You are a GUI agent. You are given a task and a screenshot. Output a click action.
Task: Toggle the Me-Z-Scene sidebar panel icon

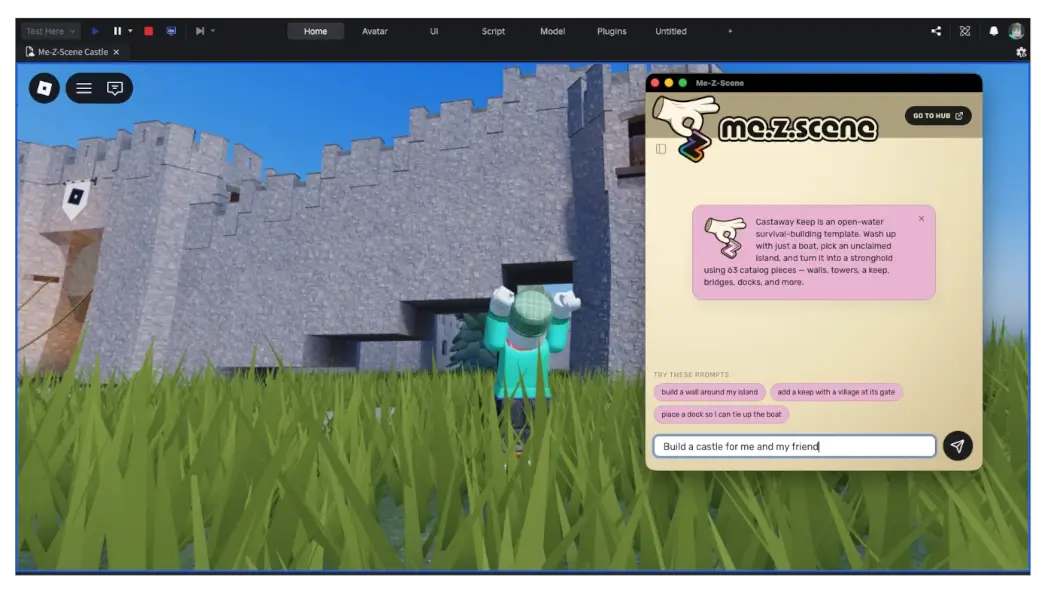tap(661, 149)
